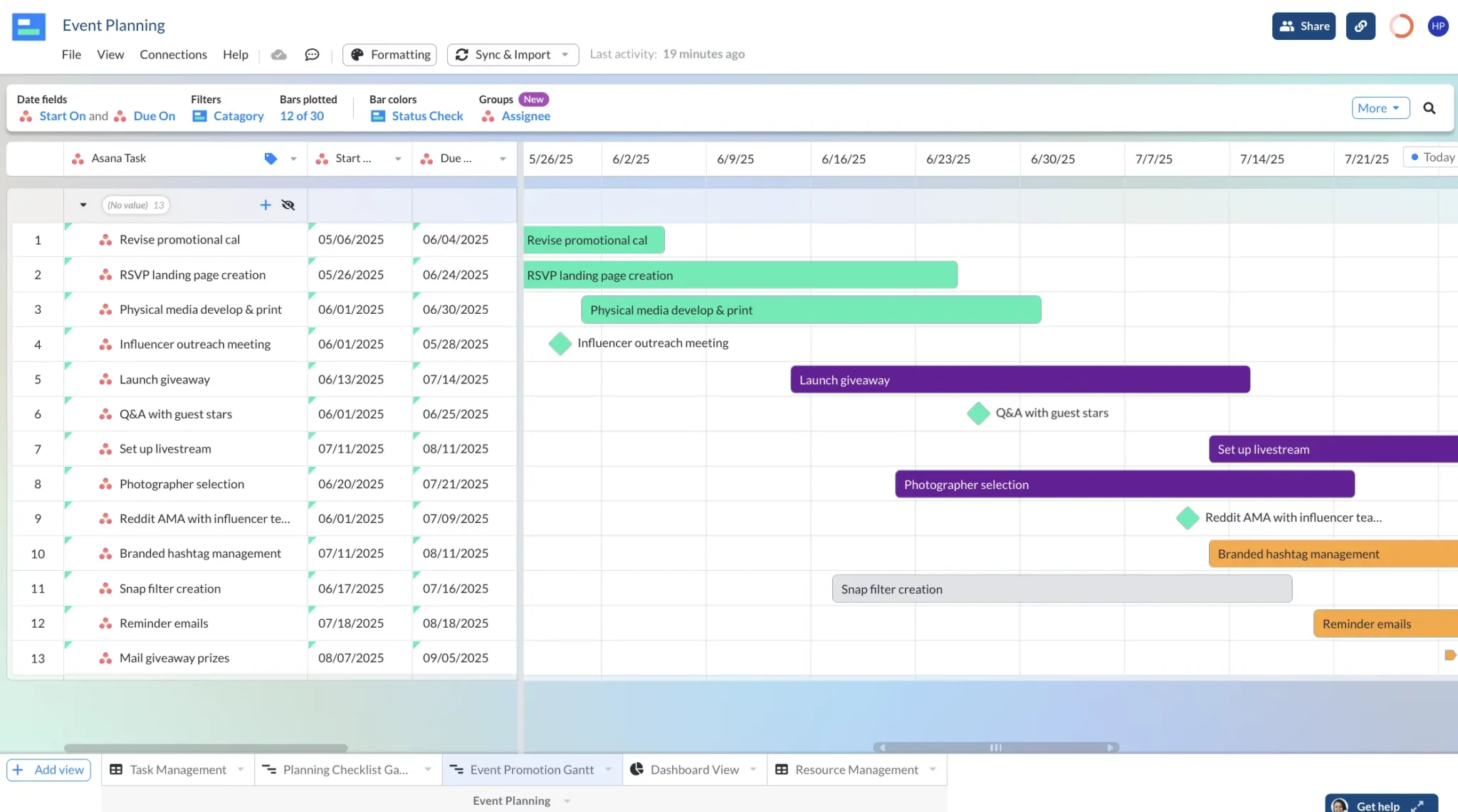Expand the No value group row

[x=82, y=205]
